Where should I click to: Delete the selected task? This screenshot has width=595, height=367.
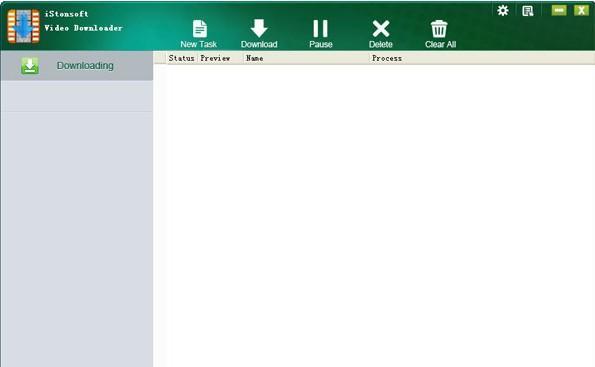click(381, 34)
